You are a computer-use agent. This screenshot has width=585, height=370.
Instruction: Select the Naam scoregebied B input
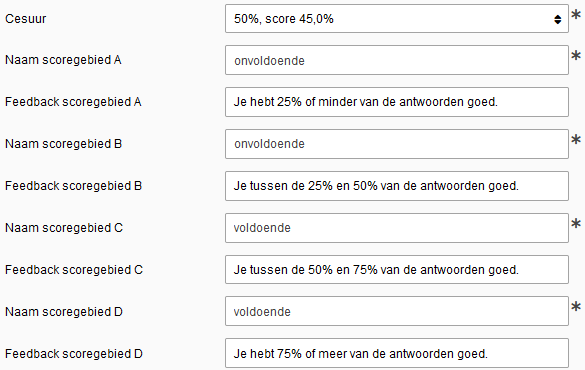(397, 144)
